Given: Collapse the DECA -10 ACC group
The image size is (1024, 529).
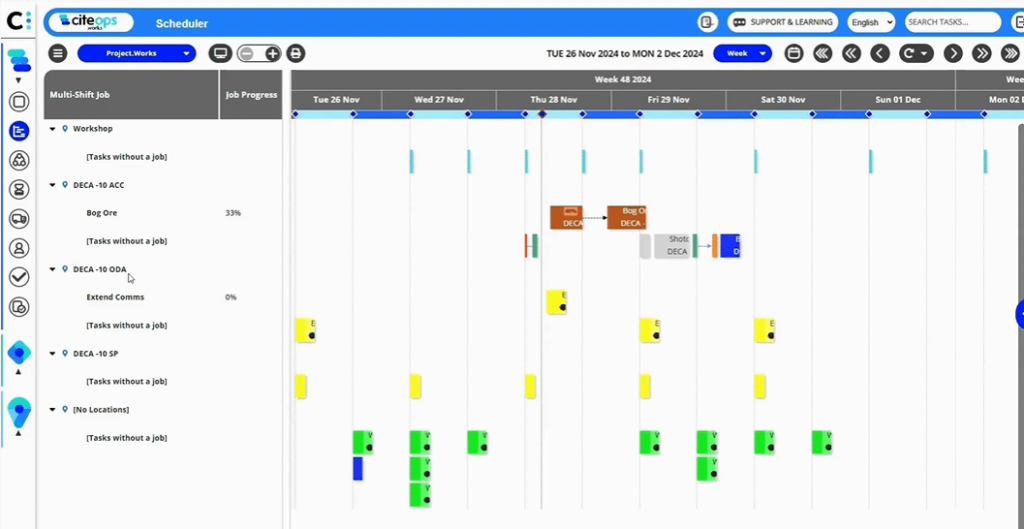Looking at the screenshot, I should (x=52, y=185).
